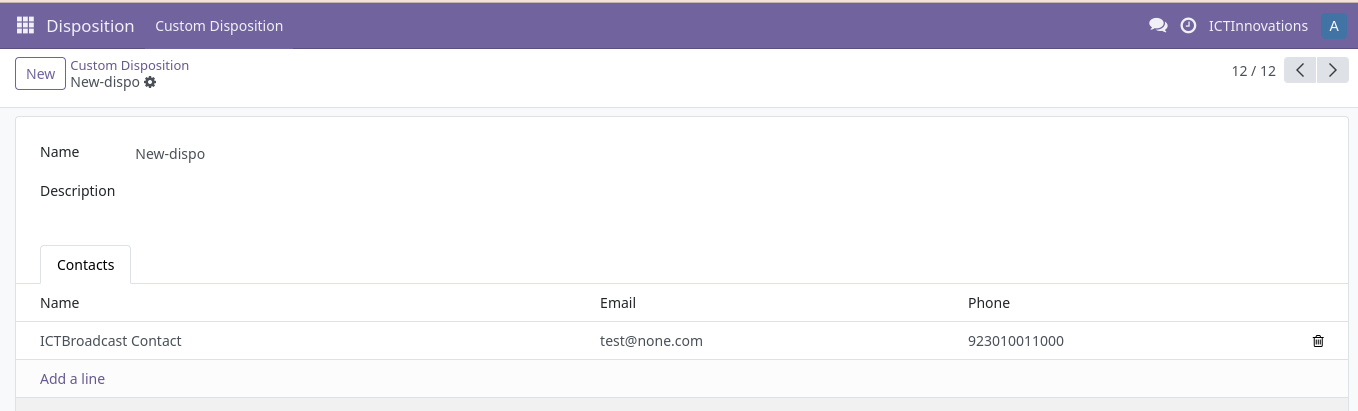Click the record pager 12 / 12
1358x411 pixels.
pos(1254,71)
